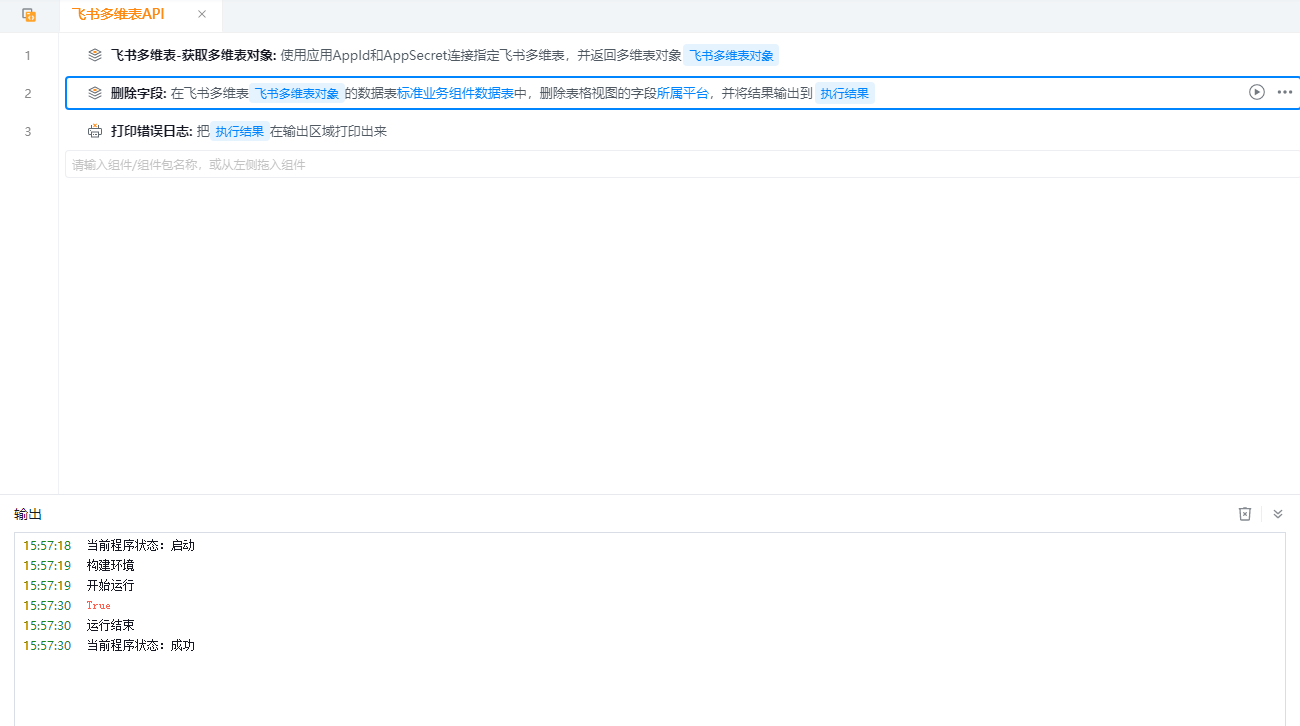The height and width of the screenshot is (726, 1300).
Task: Close the 飞书多维表API tab
Action: pyautogui.click(x=202, y=14)
